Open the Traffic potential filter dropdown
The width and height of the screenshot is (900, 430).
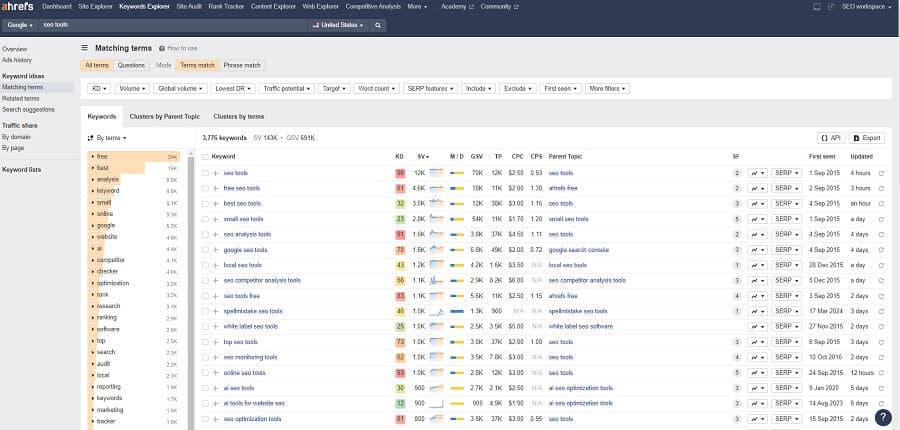(287, 89)
